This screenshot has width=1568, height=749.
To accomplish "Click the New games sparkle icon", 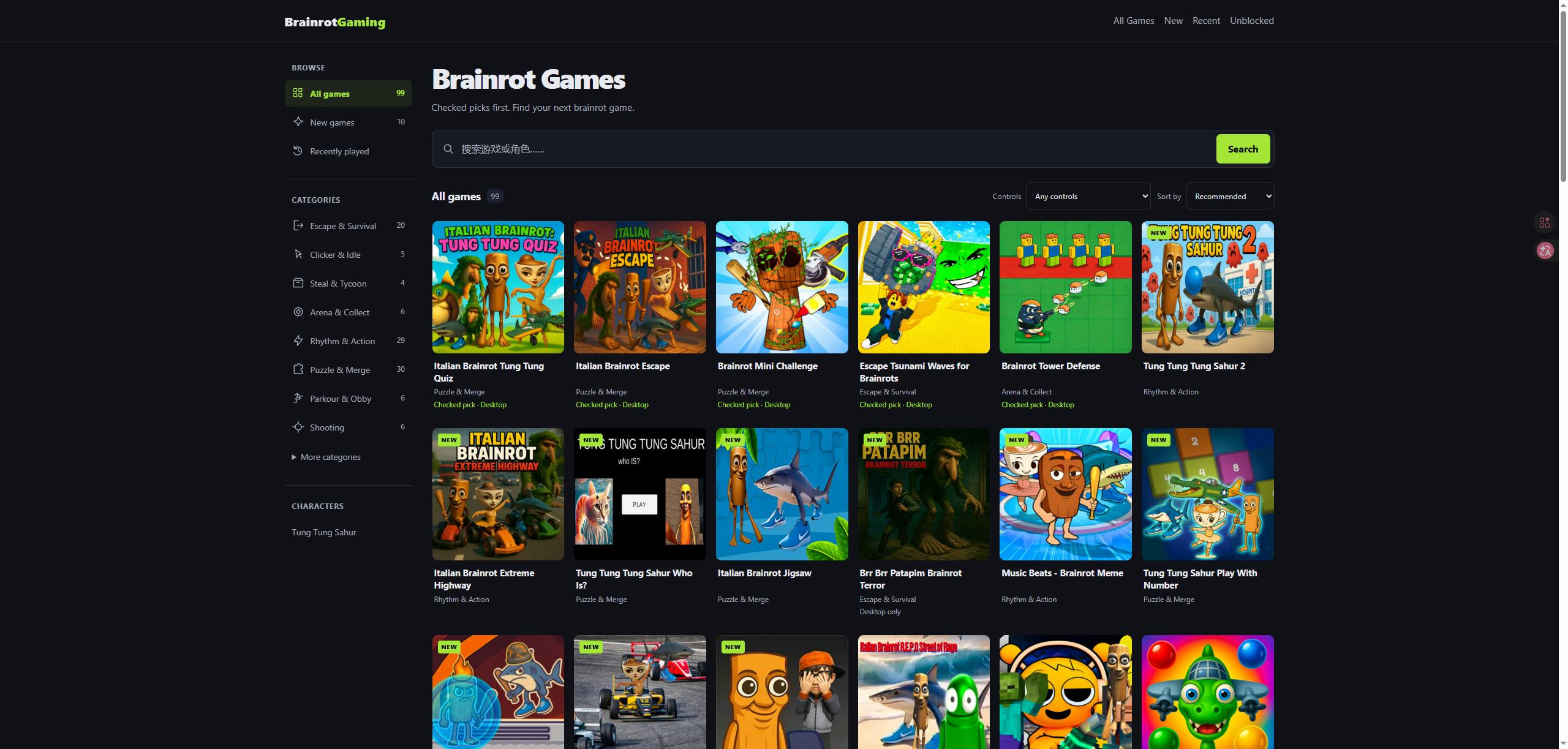I will coord(298,121).
